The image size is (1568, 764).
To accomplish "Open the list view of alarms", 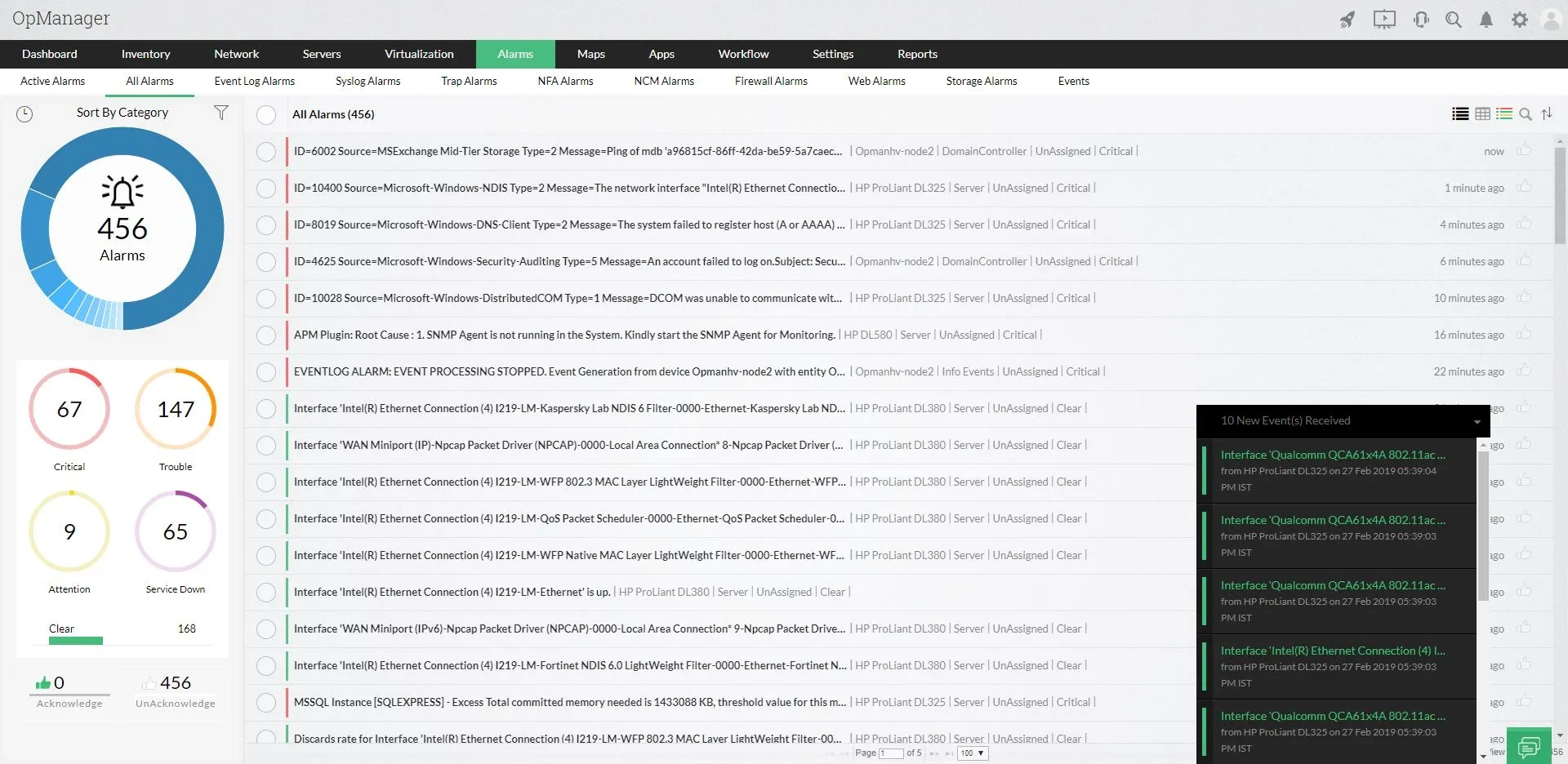I will click(x=1459, y=114).
